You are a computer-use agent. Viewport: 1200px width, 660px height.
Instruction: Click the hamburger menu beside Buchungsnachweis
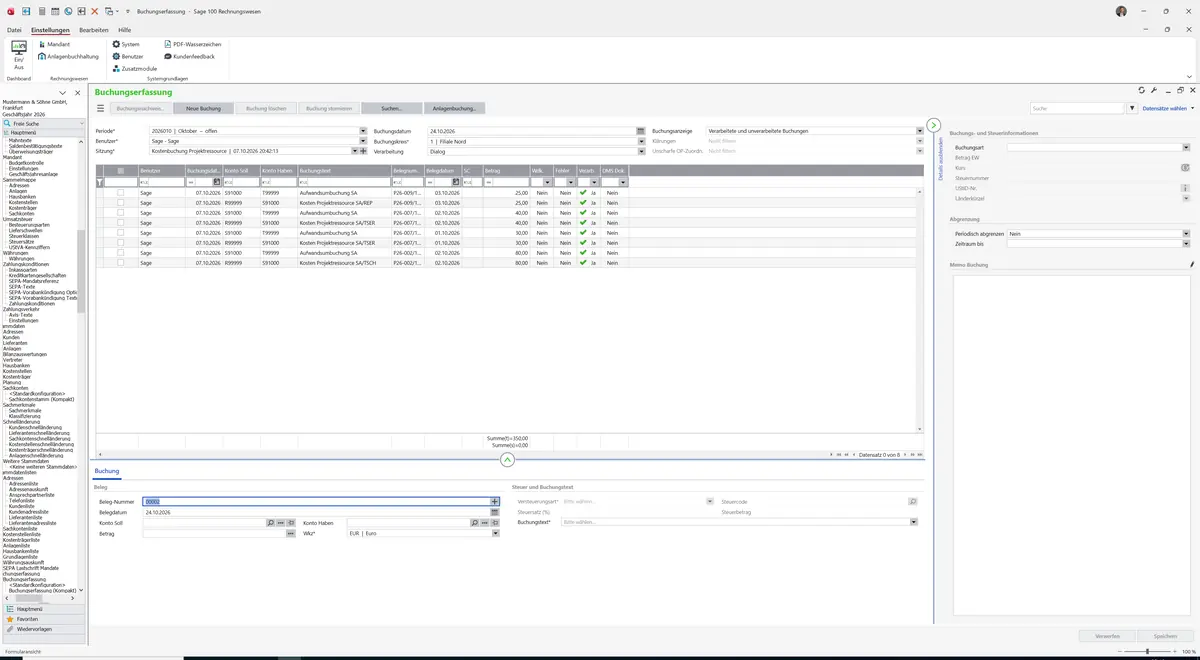(x=100, y=108)
